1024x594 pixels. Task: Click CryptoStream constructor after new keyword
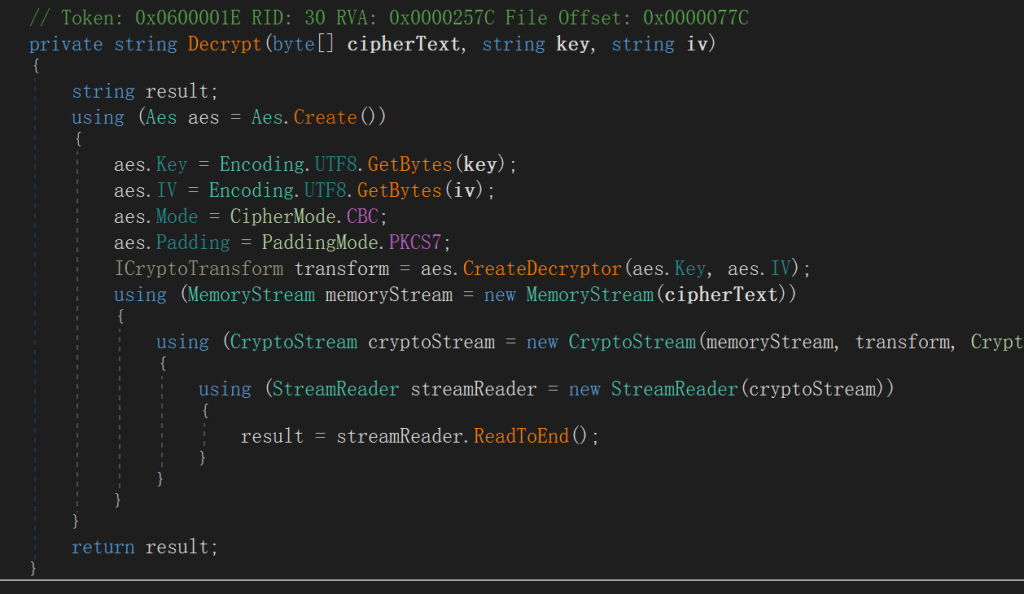tap(632, 342)
